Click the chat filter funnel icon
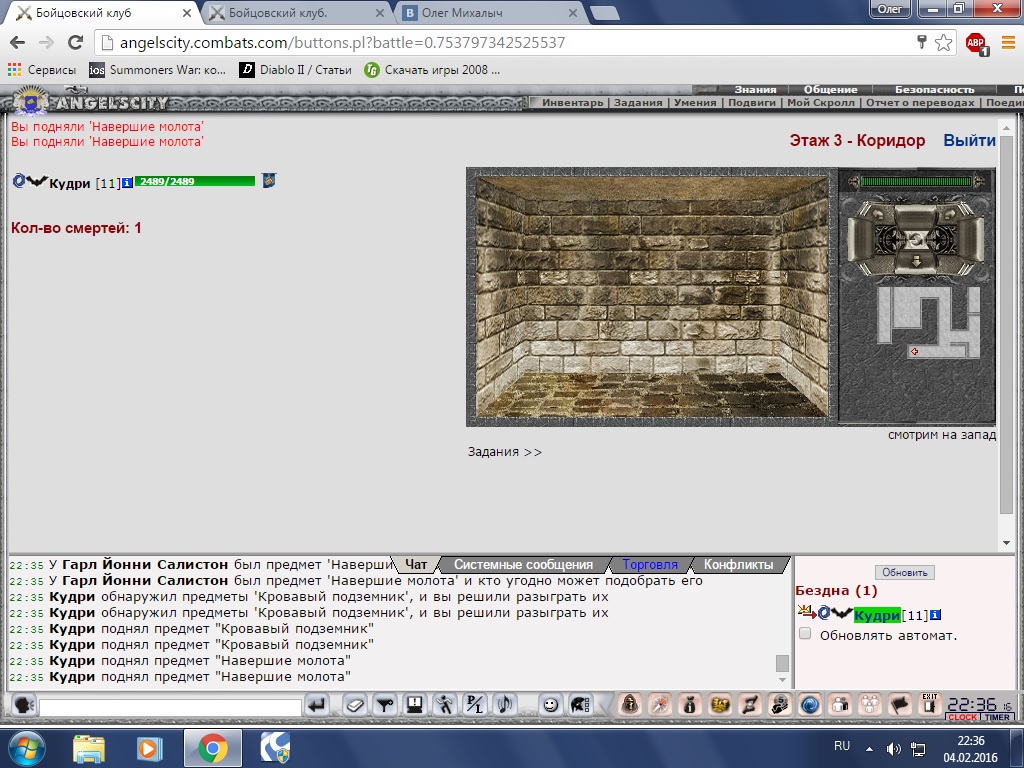Image resolution: width=1024 pixels, height=768 pixels. 385,705
